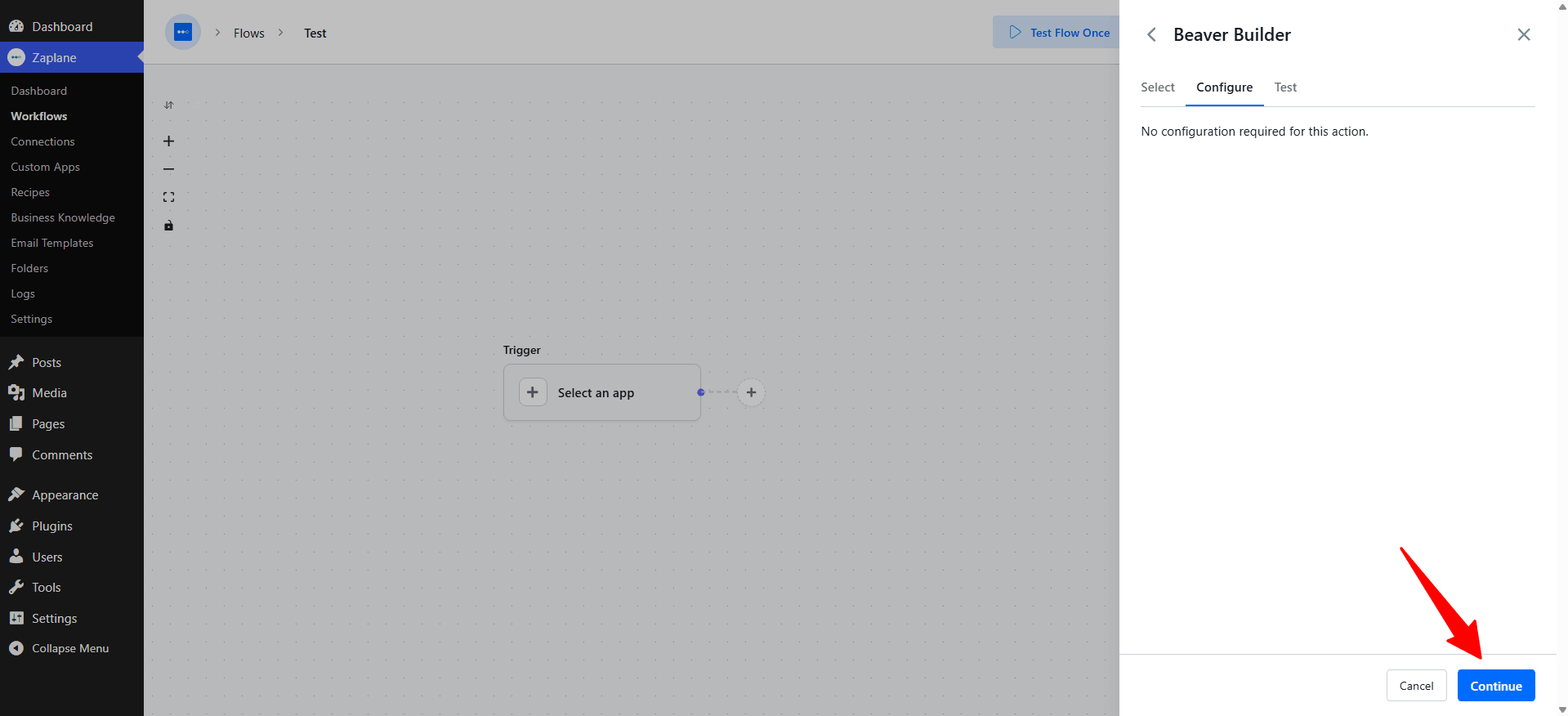The image size is (1568, 716).
Task: Click the zoom in plus control on canvas
Action: pyautogui.click(x=168, y=141)
